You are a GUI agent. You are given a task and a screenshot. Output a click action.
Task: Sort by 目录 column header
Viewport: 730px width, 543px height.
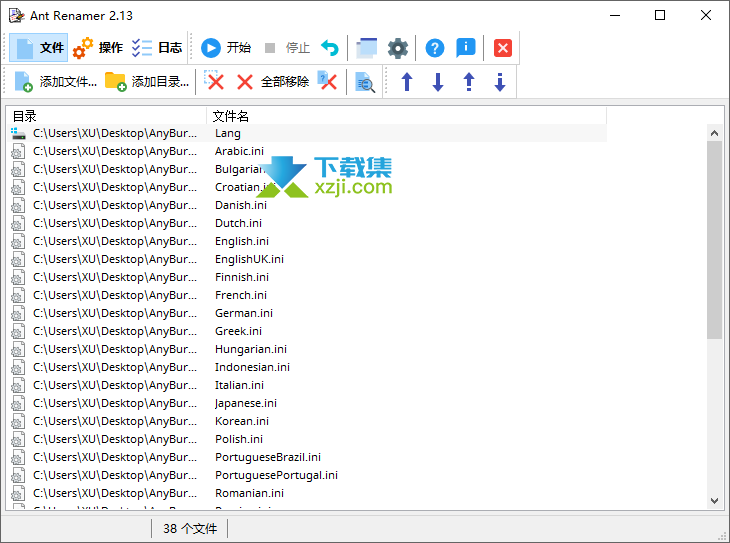[x=106, y=115]
